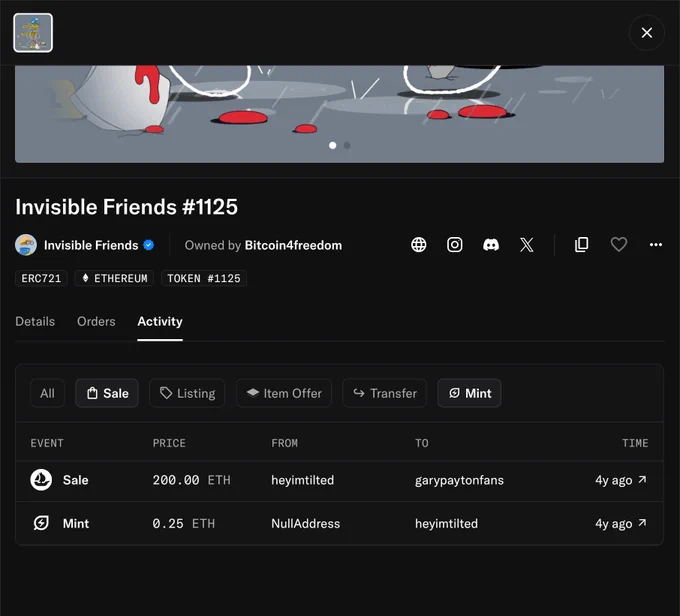Click the Mint event label in table
This screenshot has height=616, width=680.
coord(76,524)
